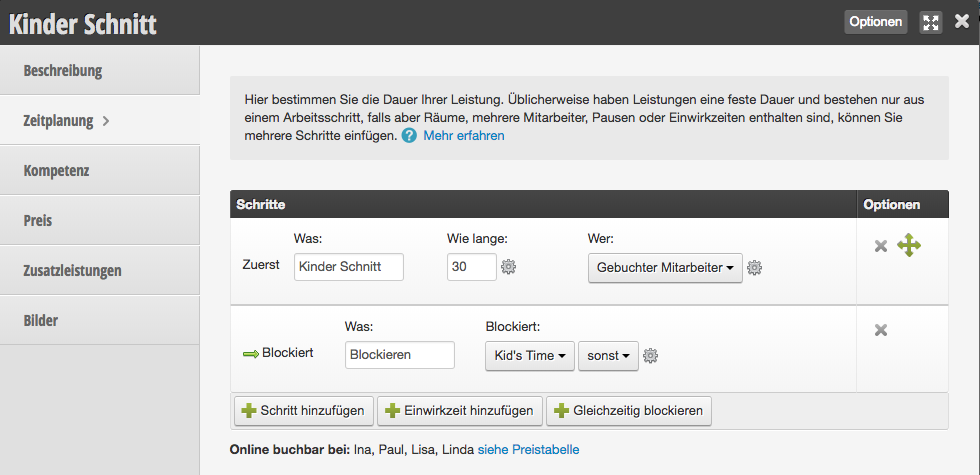Click the Wie lange field showing 30
980x475 pixels.
point(472,267)
